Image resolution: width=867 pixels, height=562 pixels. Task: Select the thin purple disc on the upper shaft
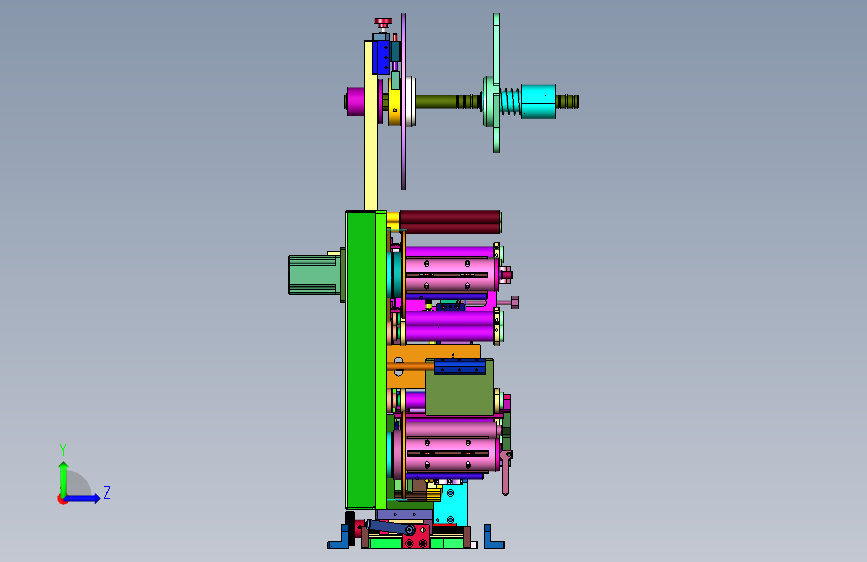tap(404, 101)
